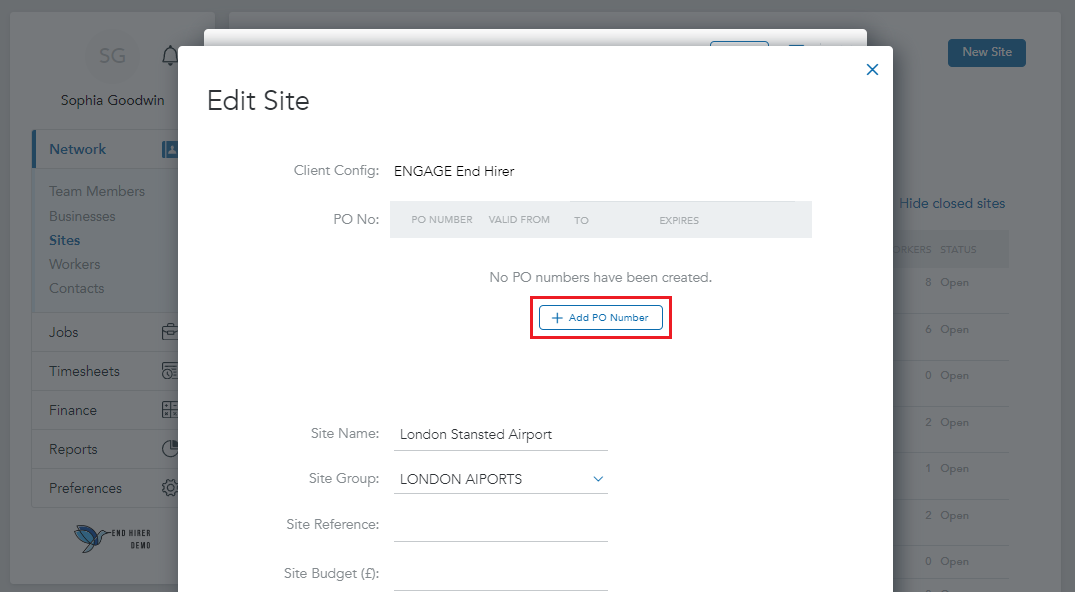Click the Add PO Number button
The image size is (1075, 592).
pos(601,318)
